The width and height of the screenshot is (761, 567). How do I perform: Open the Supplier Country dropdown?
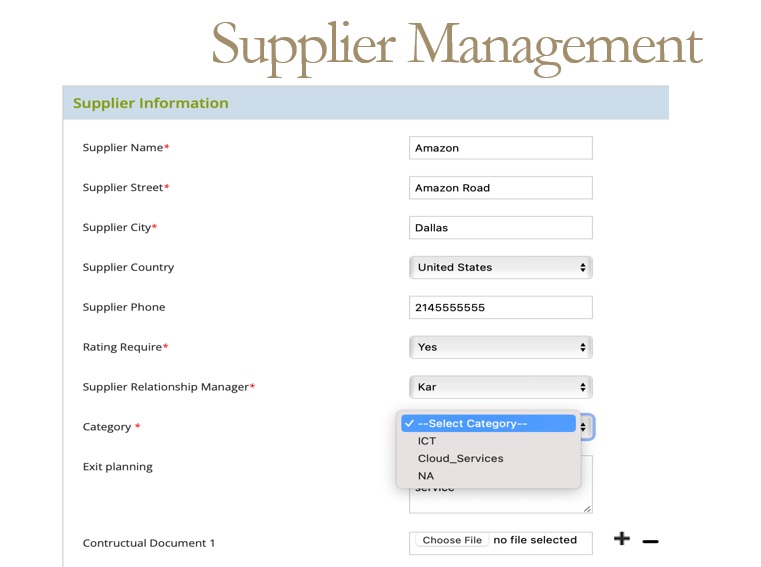coord(500,267)
